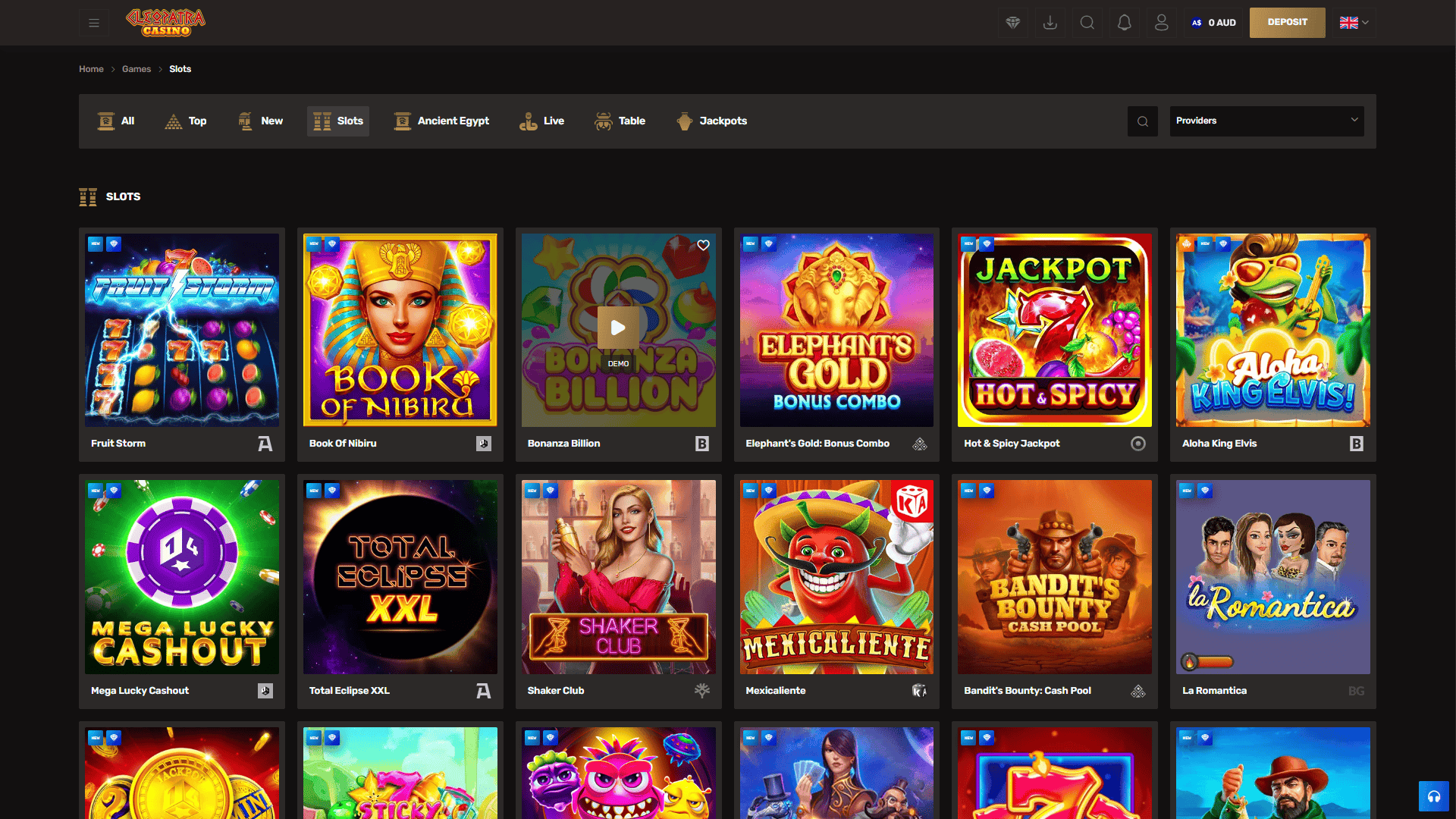Click the download app icon

tap(1050, 23)
